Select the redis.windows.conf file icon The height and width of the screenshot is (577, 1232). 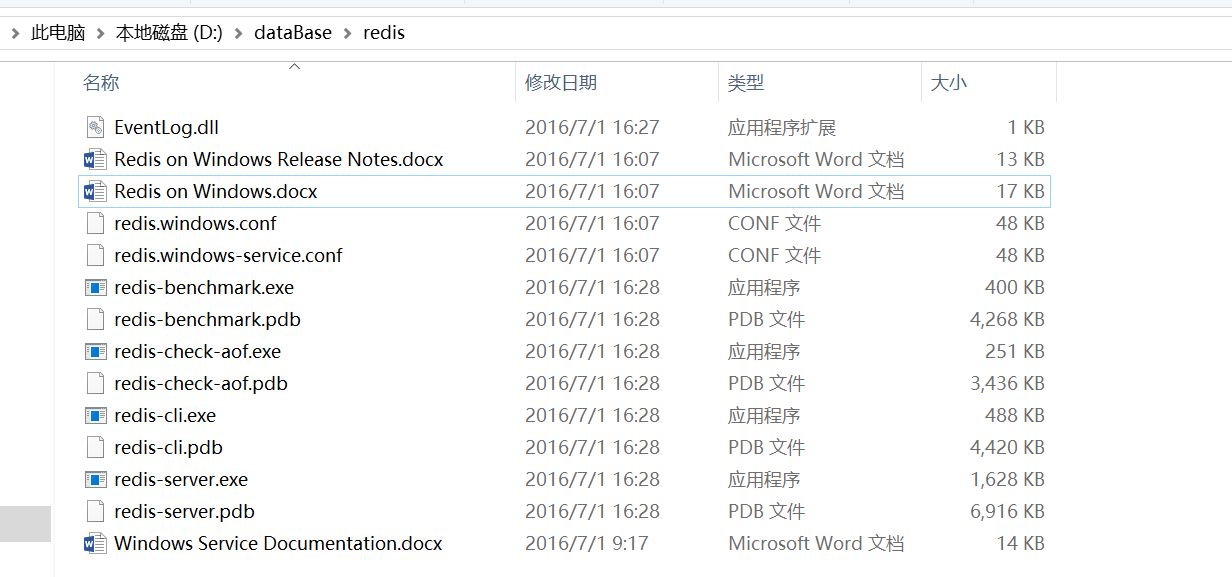coord(96,223)
